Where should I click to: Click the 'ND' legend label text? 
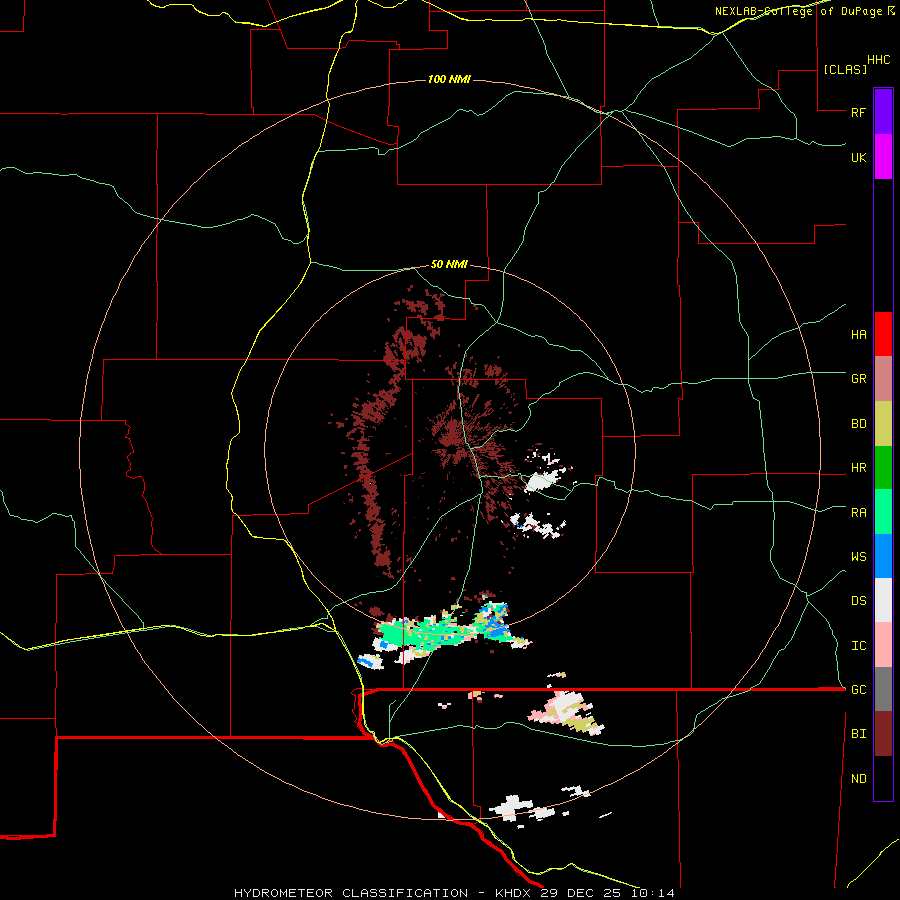pyautogui.click(x=858, y=779)
